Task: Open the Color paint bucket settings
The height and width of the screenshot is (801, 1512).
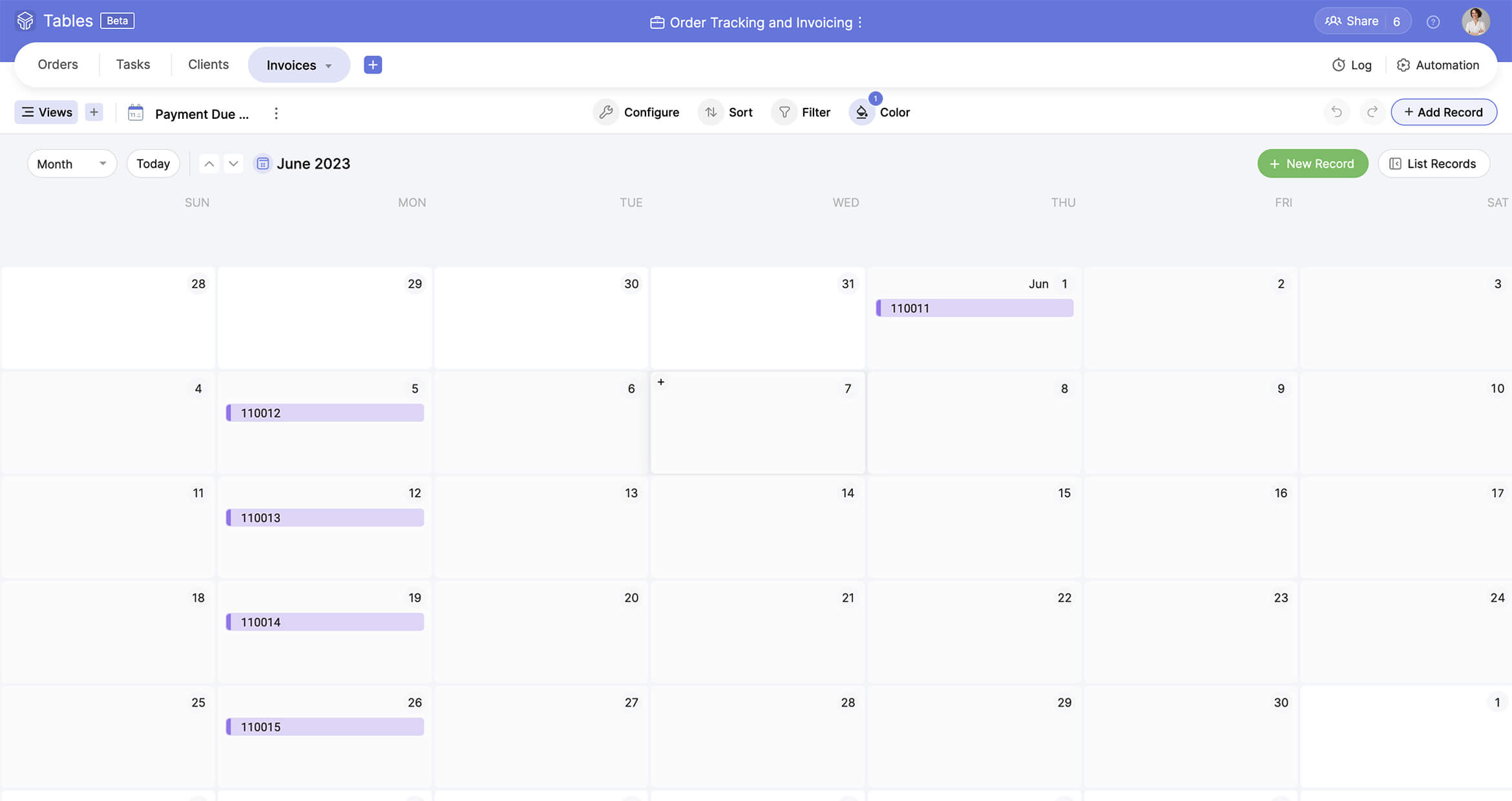Action: 862,112
